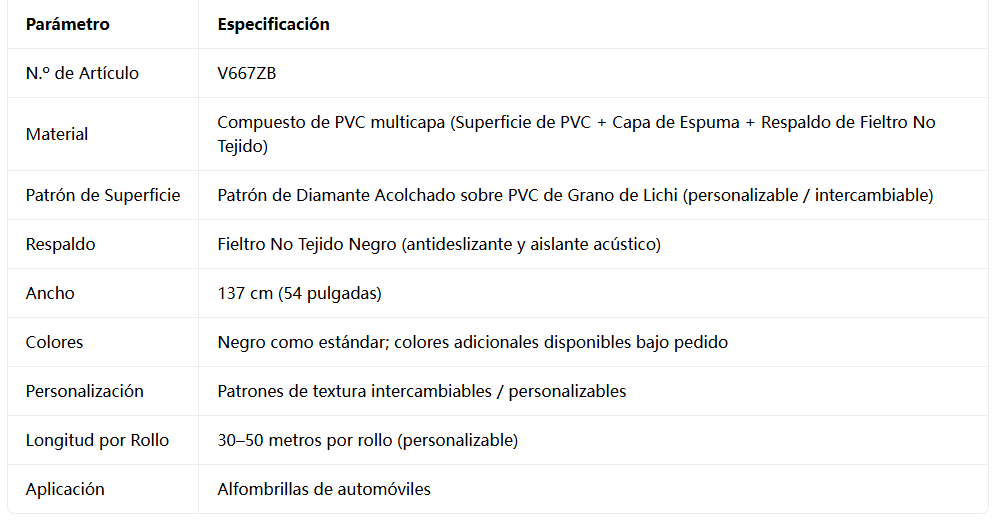Click the Ancho row label
The width and height of the screenshot is (997, 522).
click(50, 293)
